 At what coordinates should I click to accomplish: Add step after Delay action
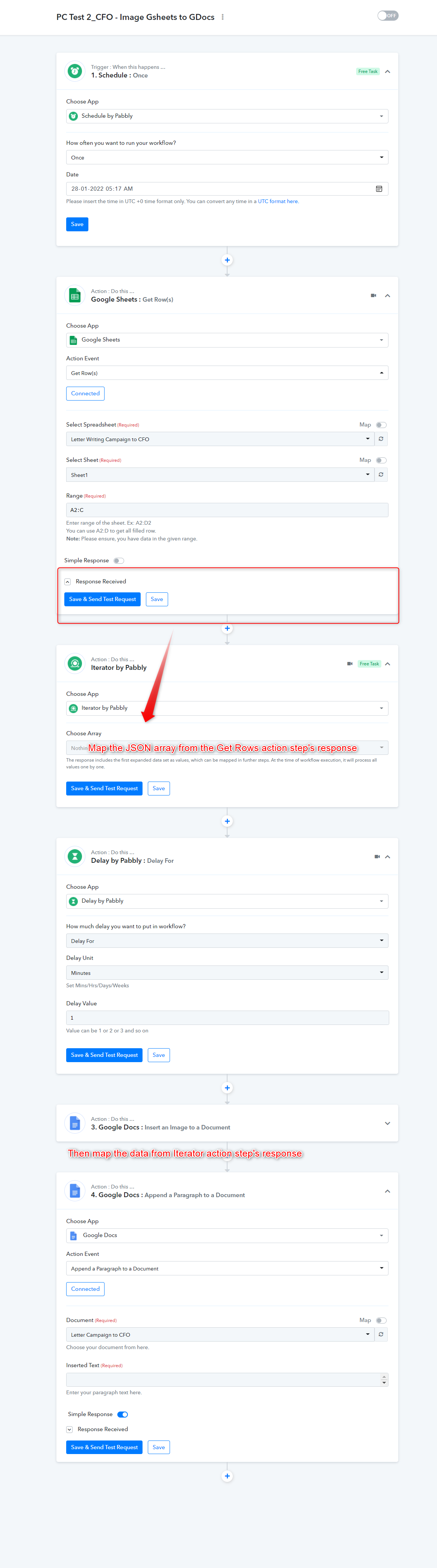click(227, 1088)
